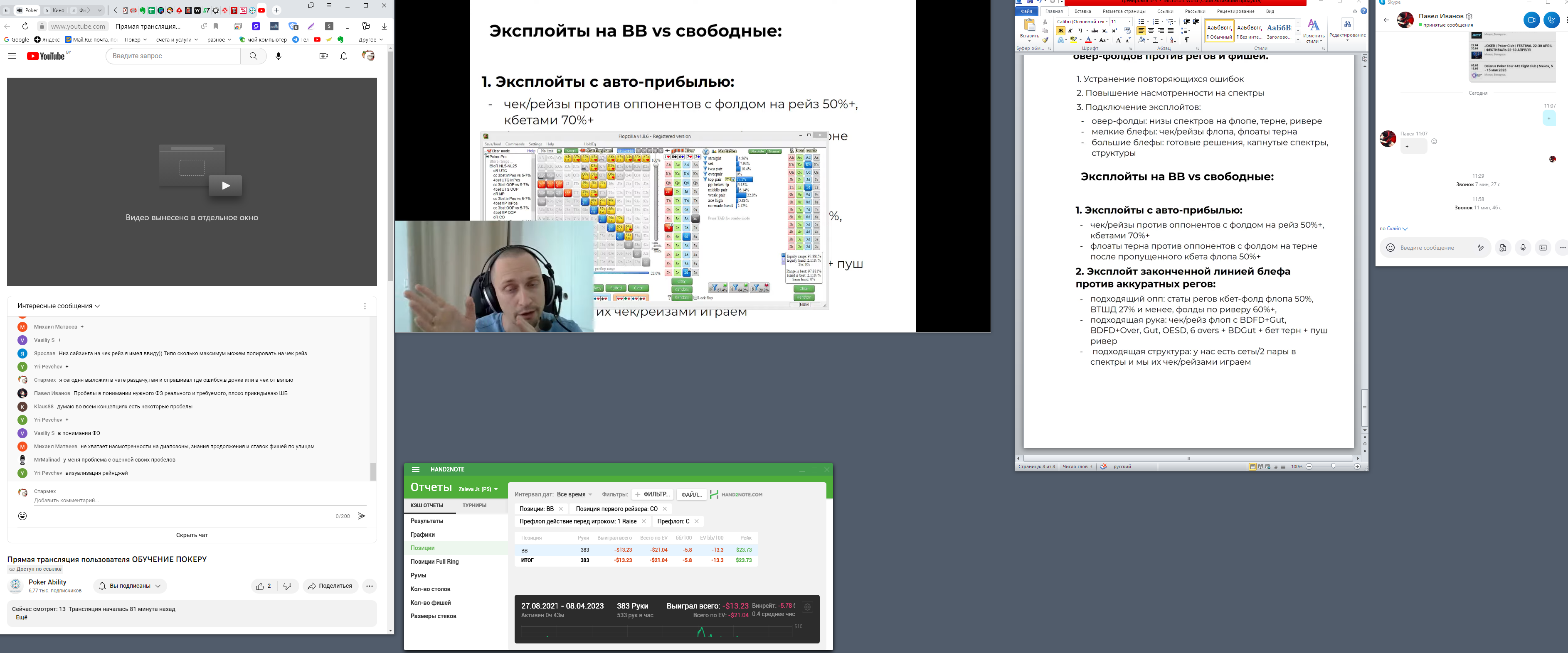This screenshot has height=653, width=1568.
Task: Toggle strikethrough in Word ribbon
Action: point(1095,30)
